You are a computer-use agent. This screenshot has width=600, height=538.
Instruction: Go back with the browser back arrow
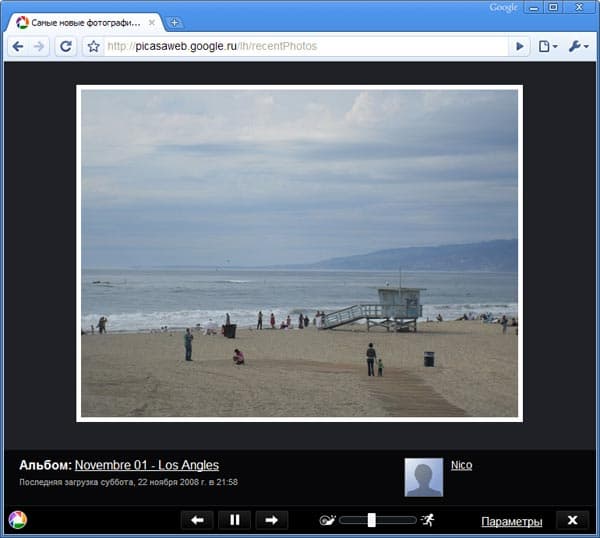click(18, 46)
